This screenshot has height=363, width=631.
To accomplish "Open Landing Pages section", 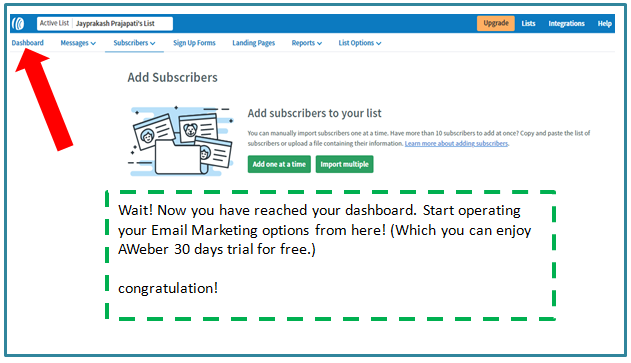I will (x=254, y=43).
